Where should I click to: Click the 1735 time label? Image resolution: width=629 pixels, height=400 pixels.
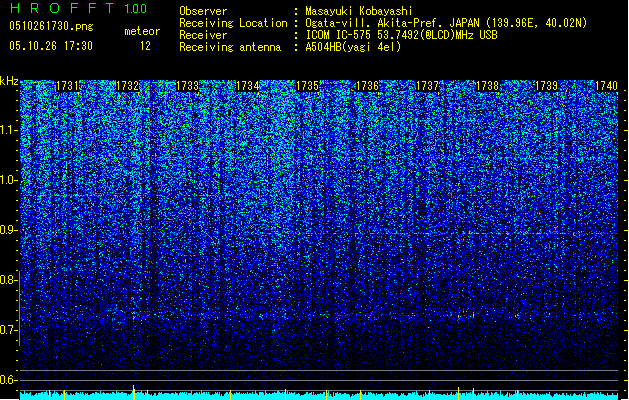[x=307, y=86]
